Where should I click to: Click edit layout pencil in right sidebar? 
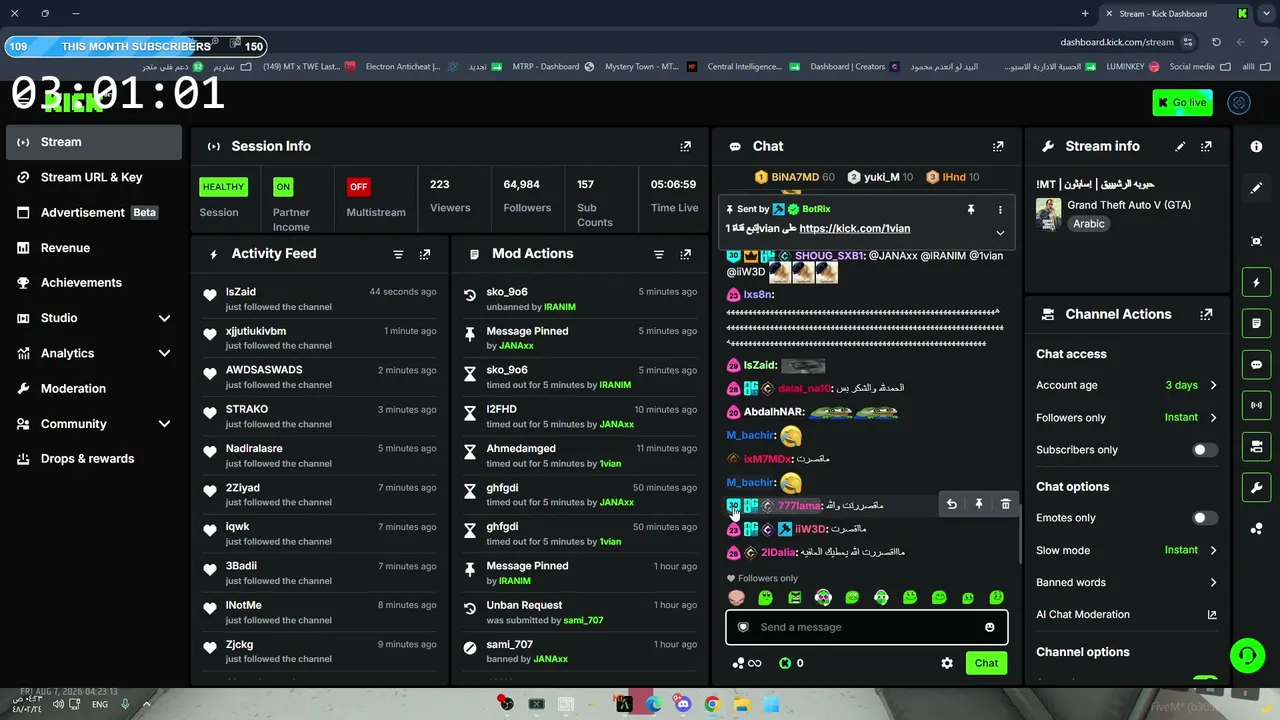pos(1257,188)
